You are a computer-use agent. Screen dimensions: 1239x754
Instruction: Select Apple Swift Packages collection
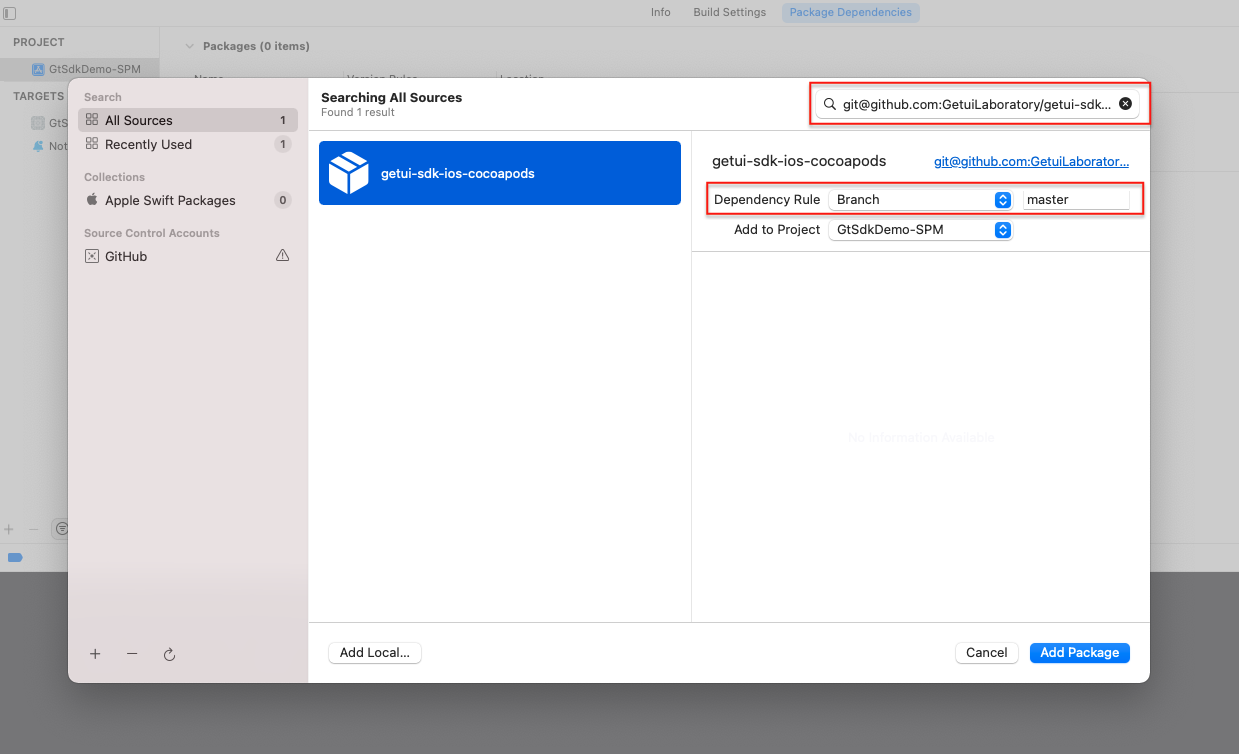188,200
